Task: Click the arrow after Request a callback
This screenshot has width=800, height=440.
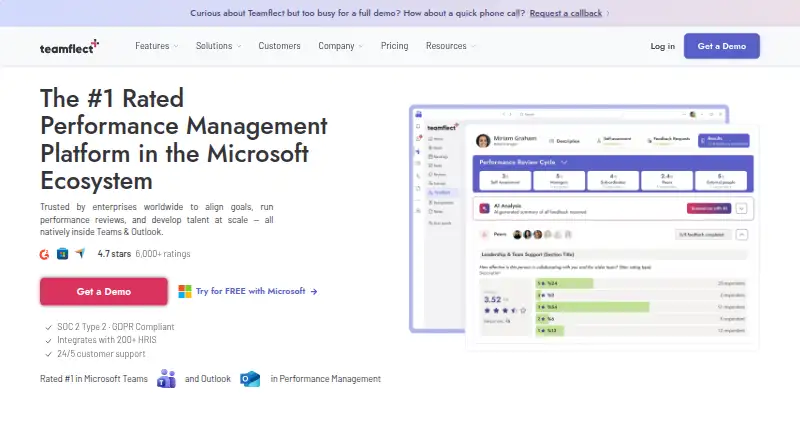Action: click(608, 13)
